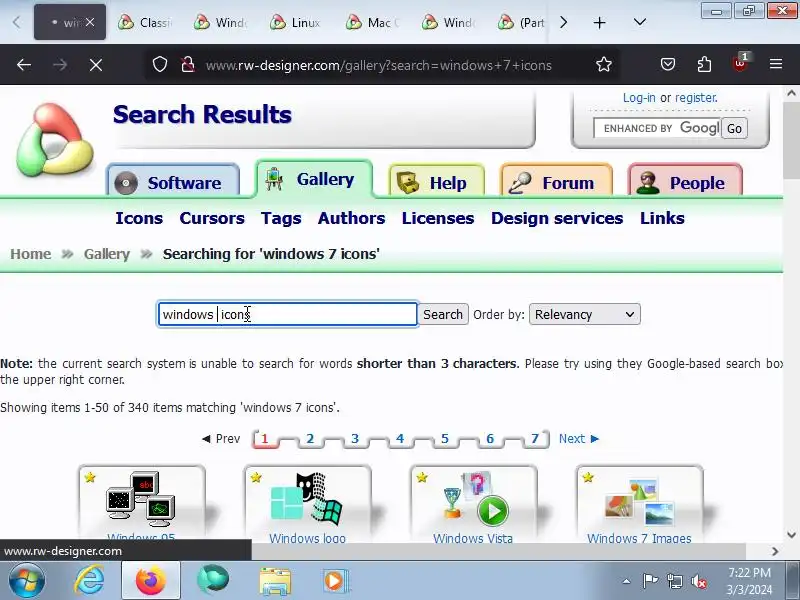Click the RealWorld Designer site logo
800x600 pixels.
coord(55,141)
